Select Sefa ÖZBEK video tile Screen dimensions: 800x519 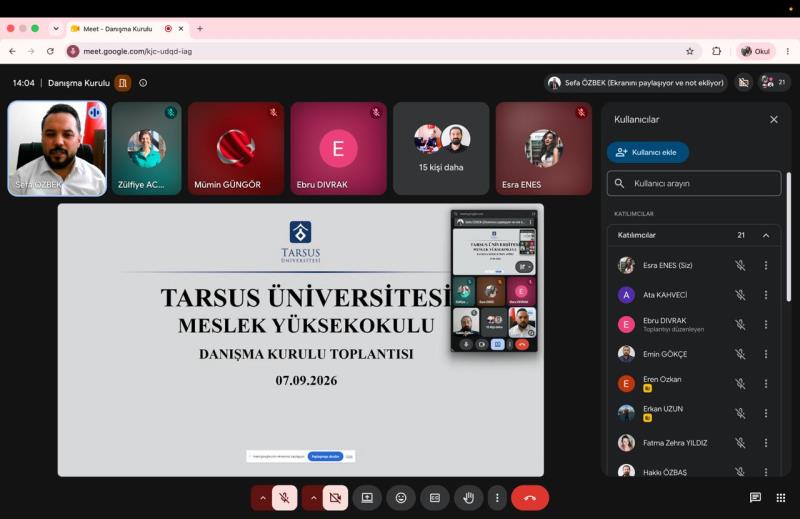point(57,149)
